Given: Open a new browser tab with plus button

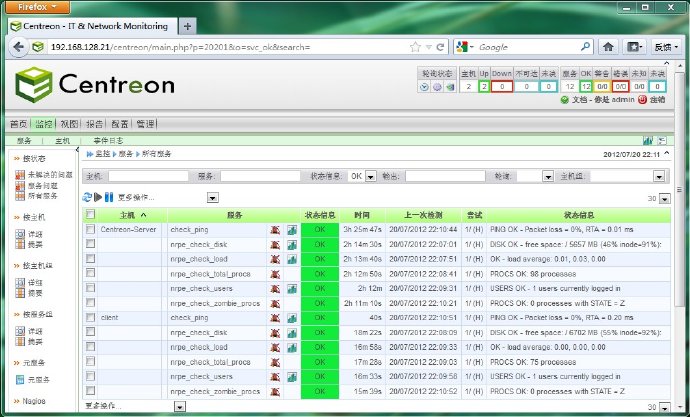Looking at the screenshot, I should [x=187, y=26].
